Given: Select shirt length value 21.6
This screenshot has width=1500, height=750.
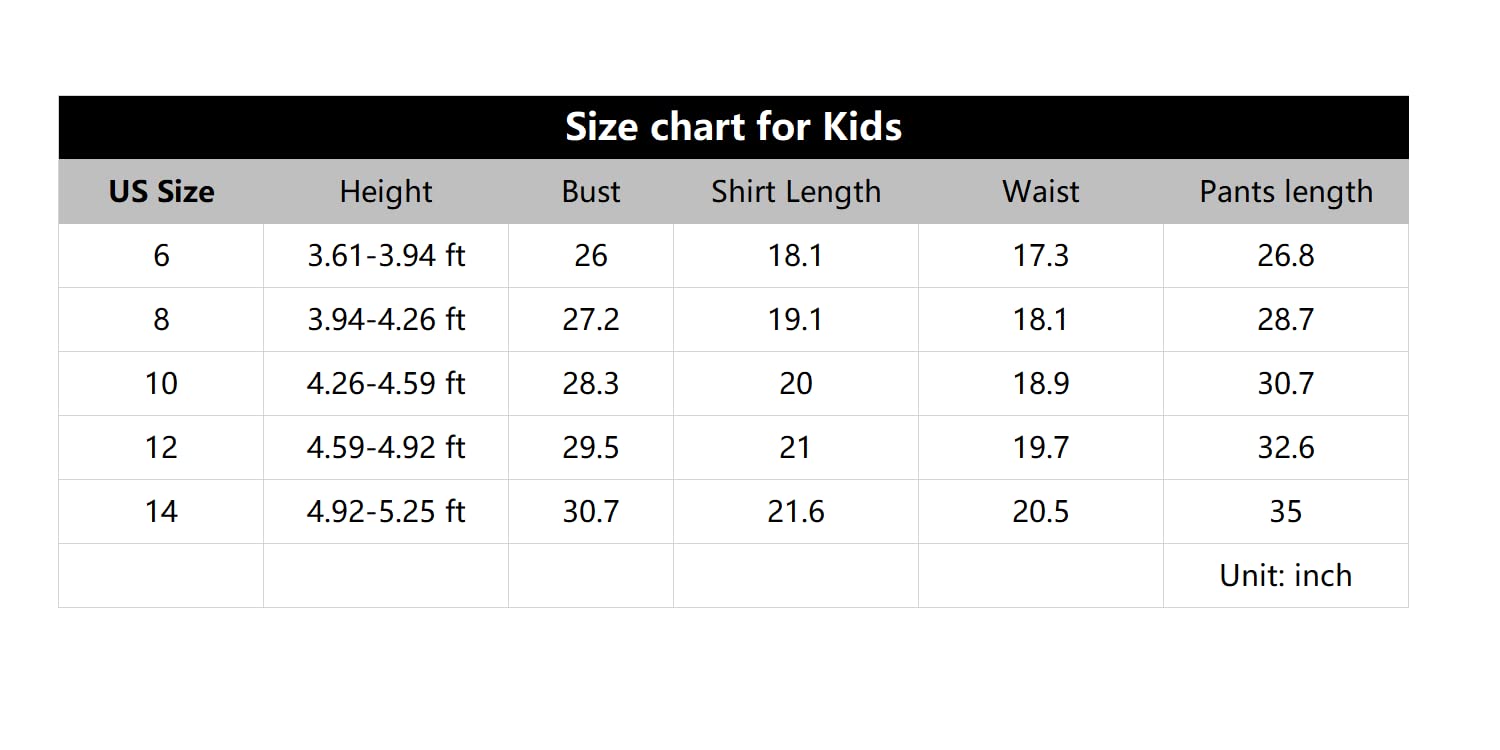Looking at the screenshot, I should pos(796,512).
